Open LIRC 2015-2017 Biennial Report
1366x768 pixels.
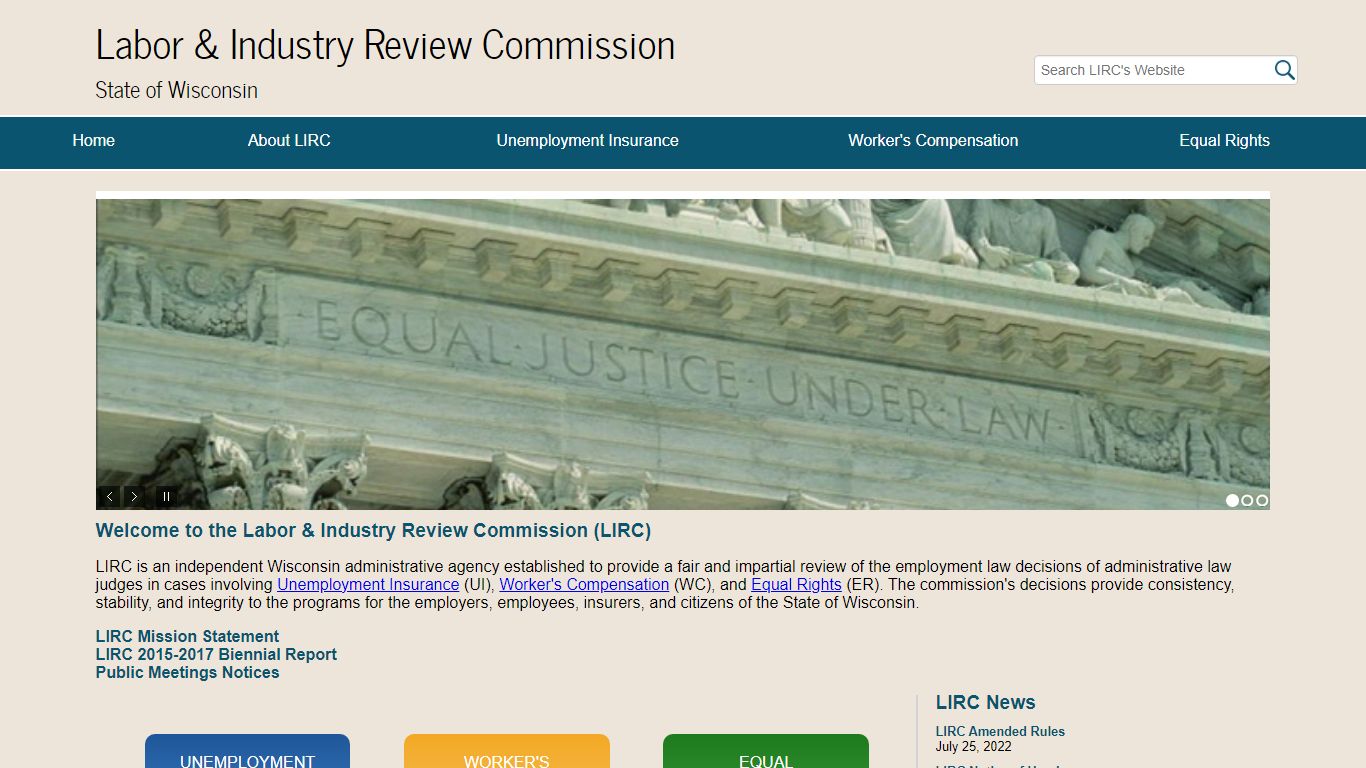click(216, 654)
